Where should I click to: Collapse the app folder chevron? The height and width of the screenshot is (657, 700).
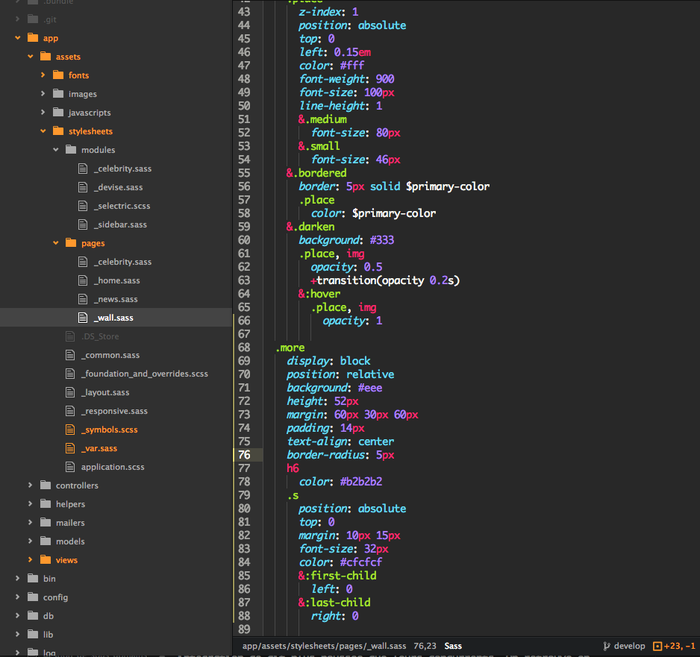pos(17,38)
